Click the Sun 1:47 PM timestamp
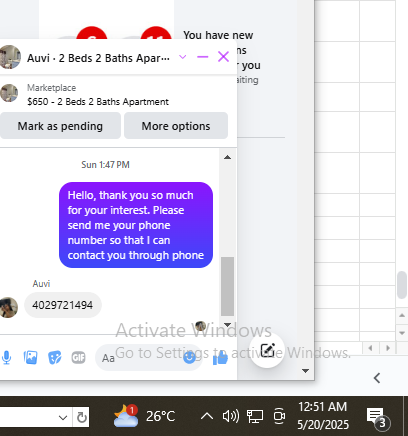Screen dimensions: 408x436 pyautogui.click(x=105, y=165)
